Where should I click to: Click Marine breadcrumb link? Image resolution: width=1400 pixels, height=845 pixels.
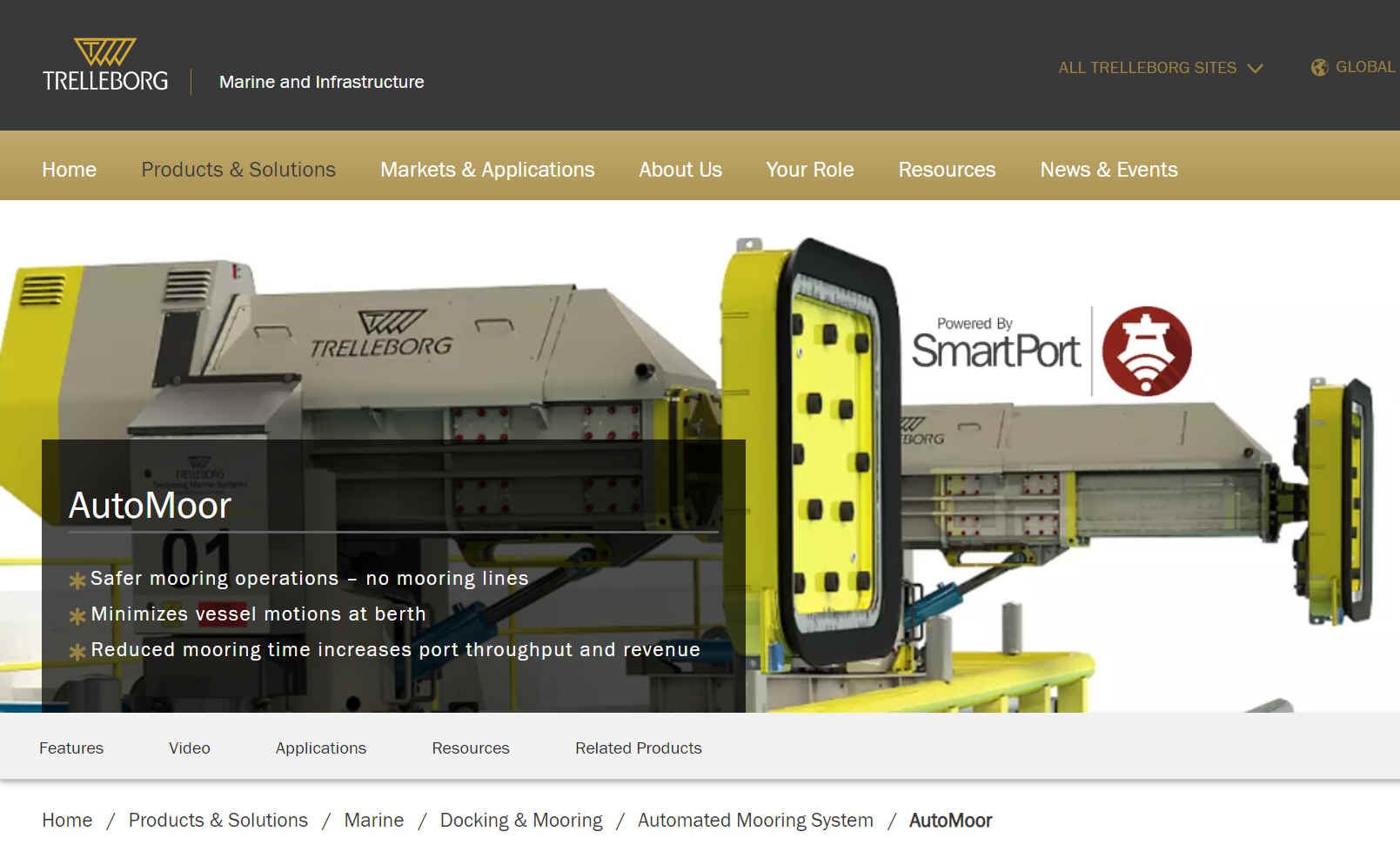(374, 821)
